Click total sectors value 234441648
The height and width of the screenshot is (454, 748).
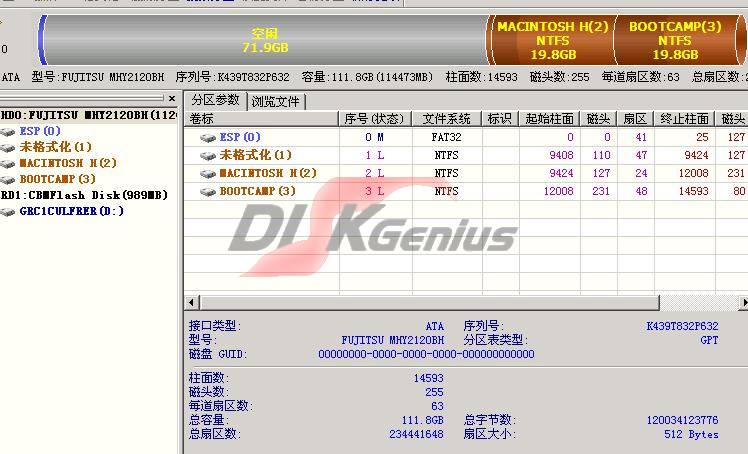(x=416, y=434)
